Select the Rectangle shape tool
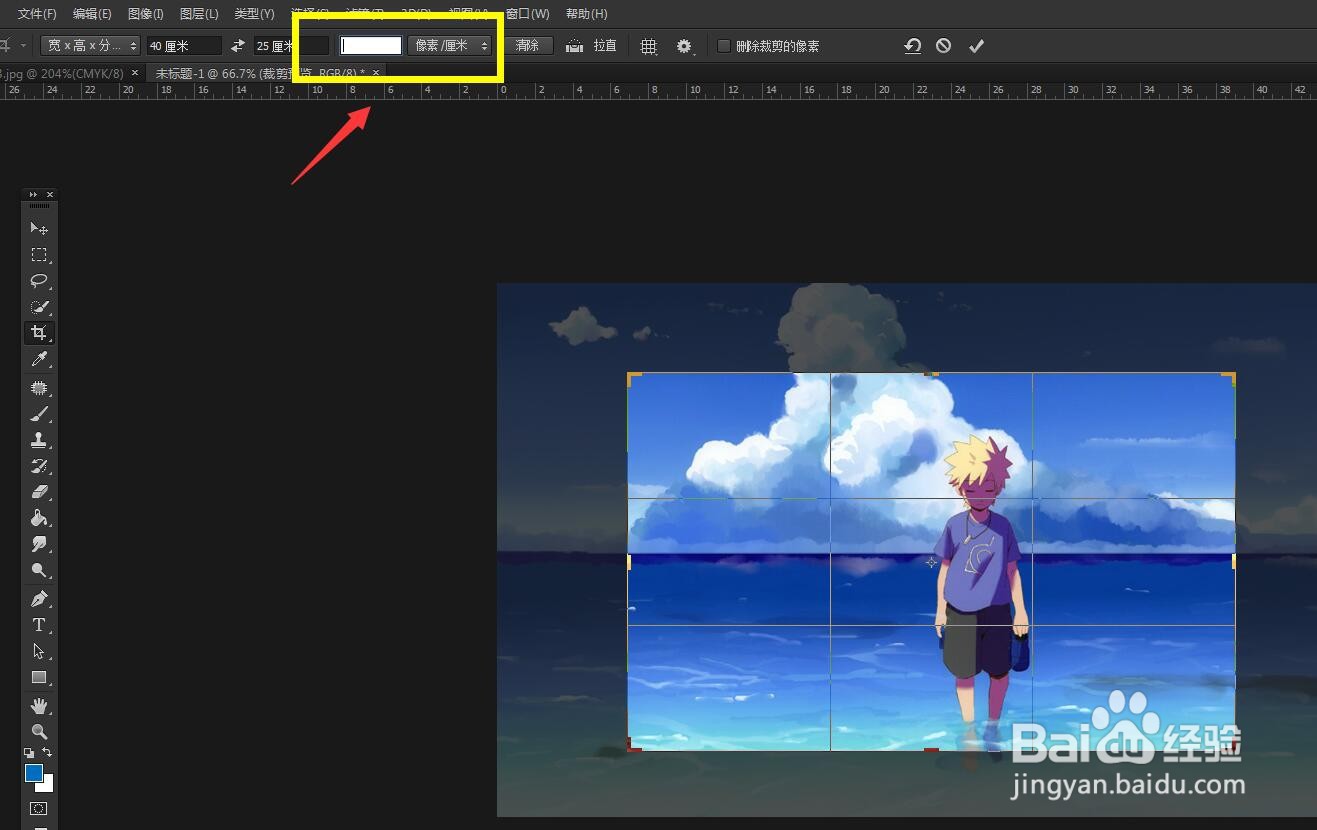The height and width of the screenshot is (830, 1317). coord(39,677)
